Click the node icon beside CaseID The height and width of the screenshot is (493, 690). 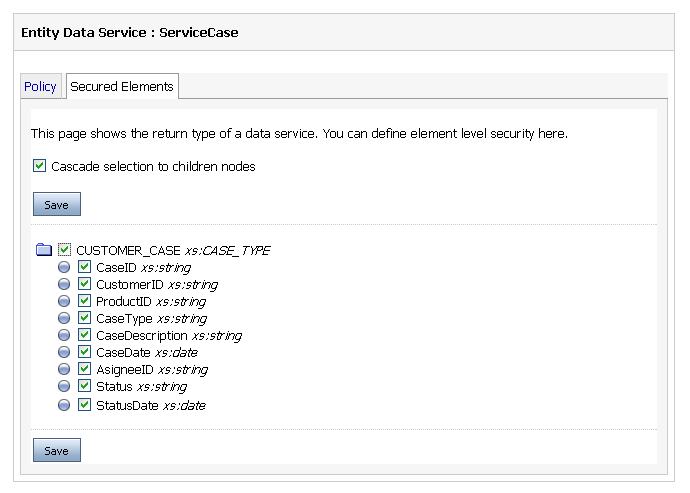click(65, 268)
